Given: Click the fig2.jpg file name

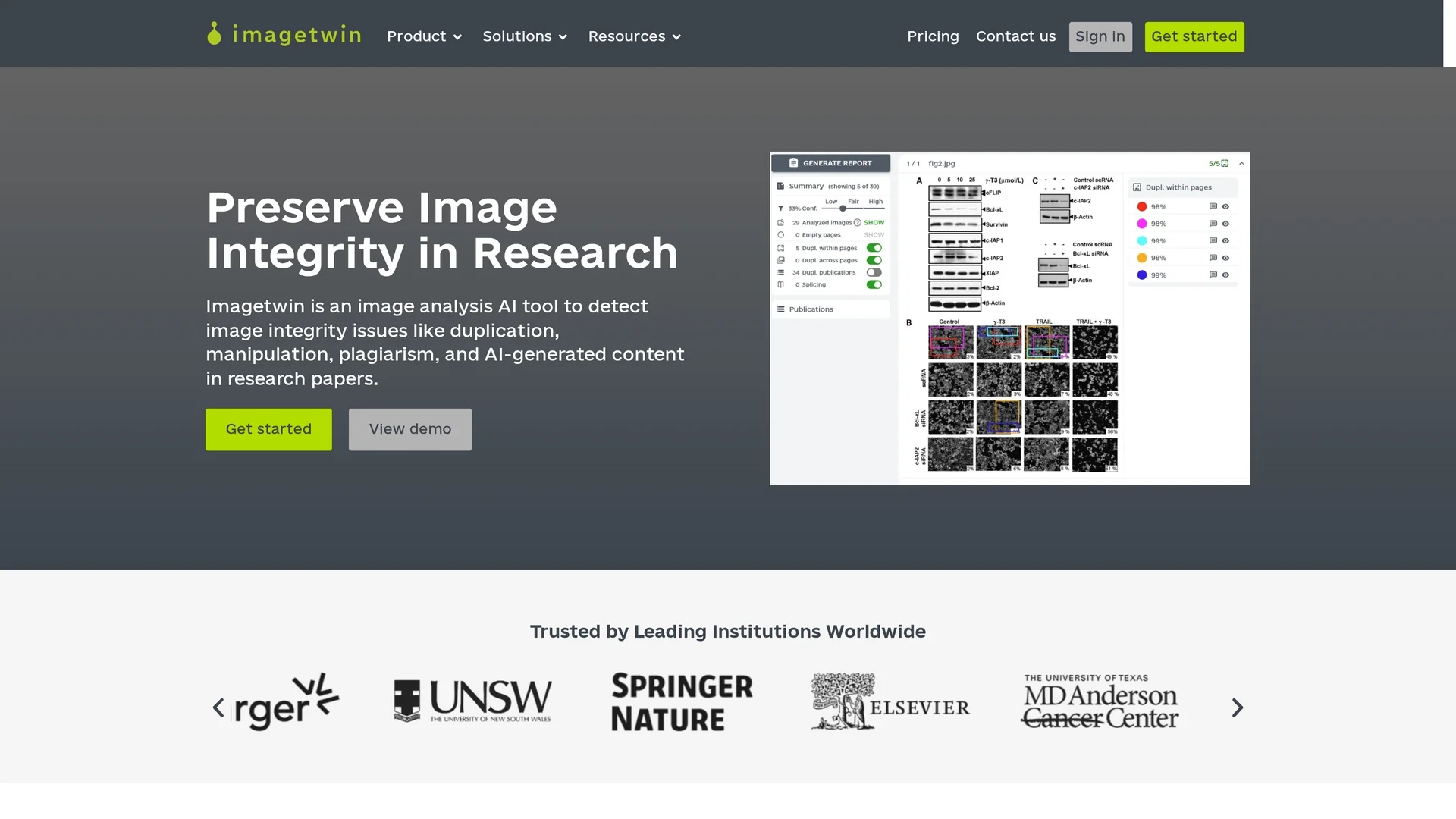Looking at the screenshot, I should point(942,164).
